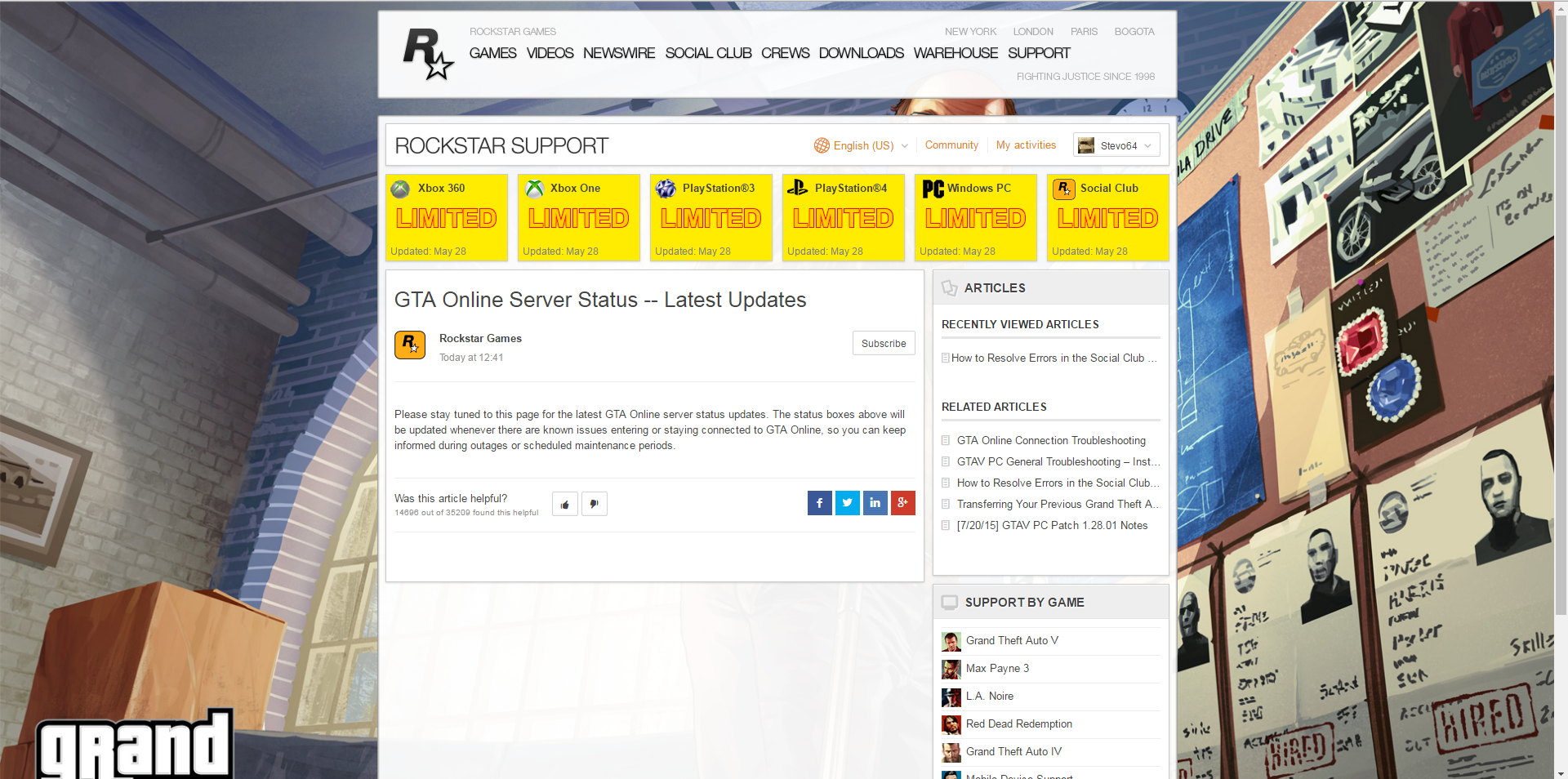Open Grand Theft Auto V support
This screenshot has width=1568, height=779.
click(1012, 641)
